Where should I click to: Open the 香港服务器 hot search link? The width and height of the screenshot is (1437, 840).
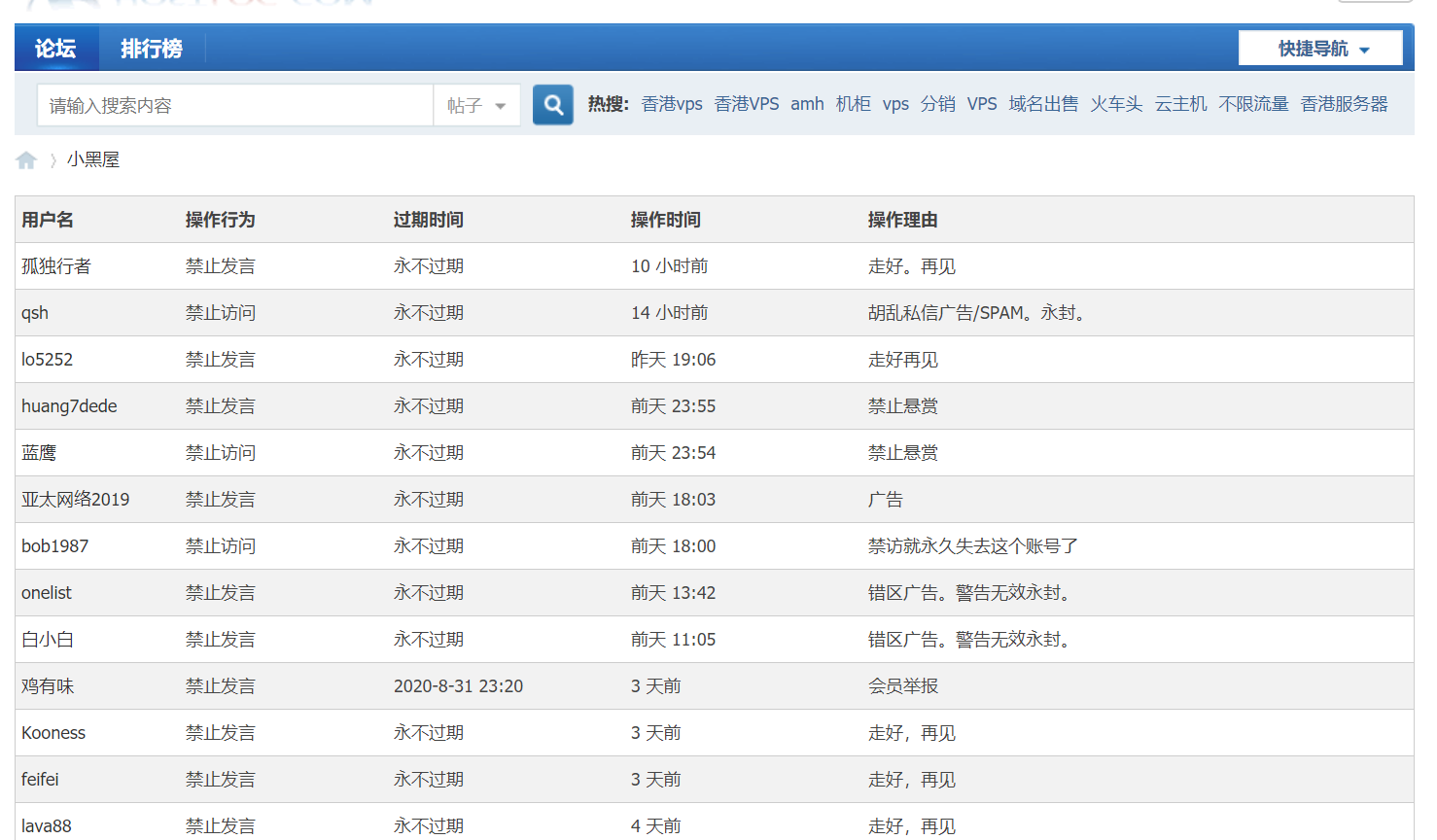(x=1344, y=104)
